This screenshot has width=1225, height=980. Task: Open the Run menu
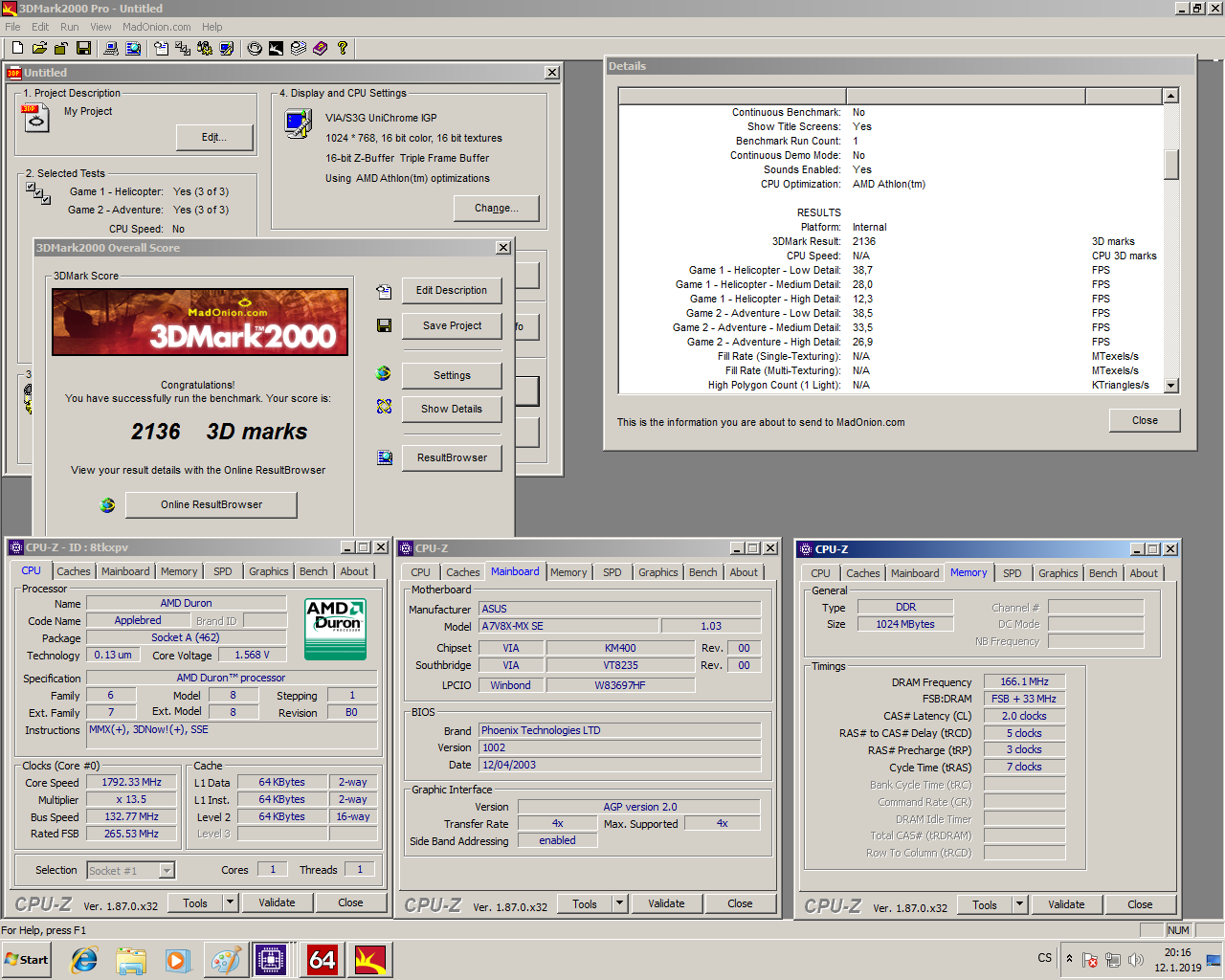[70, 27]
